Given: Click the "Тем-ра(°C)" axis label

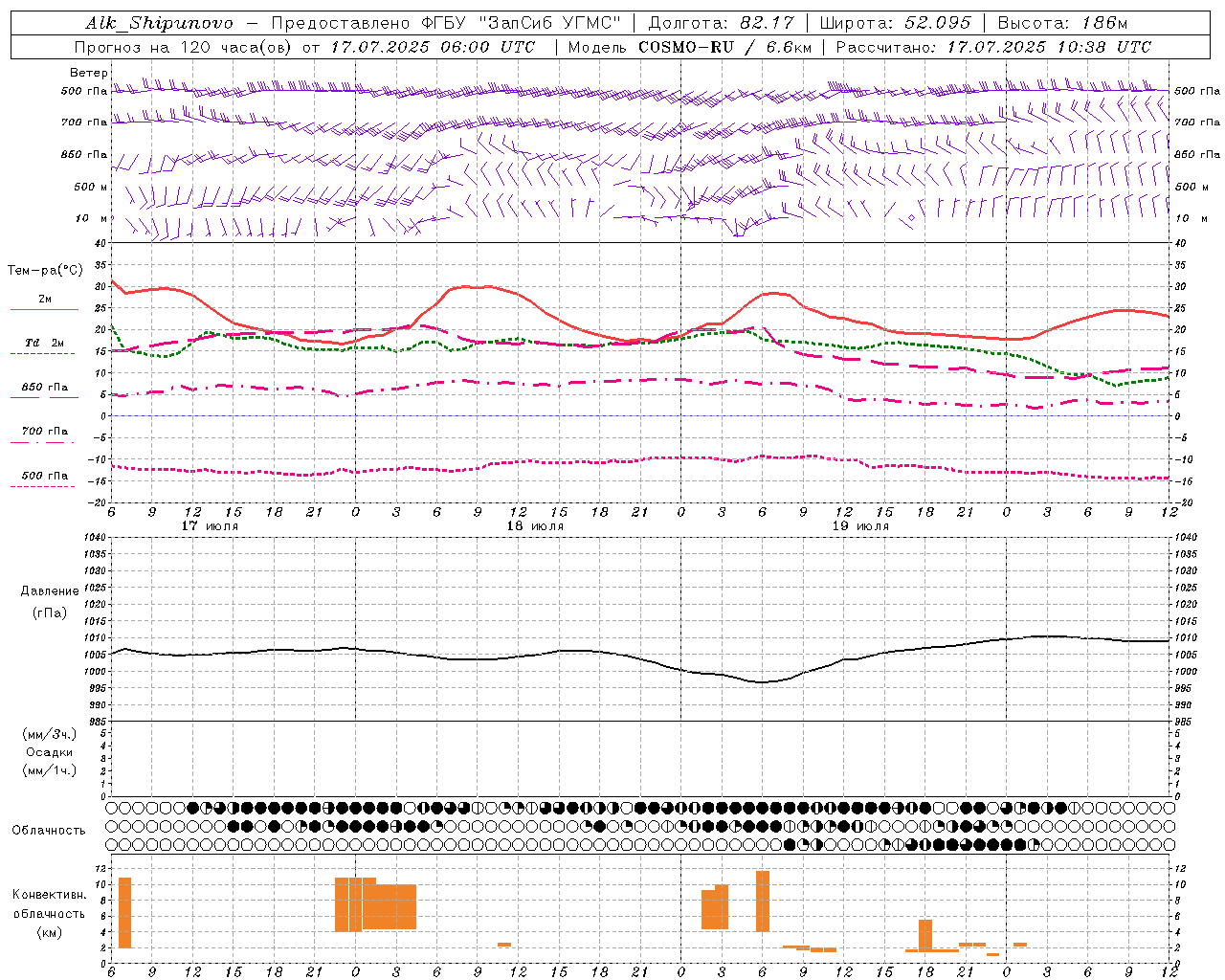Looking at the screenshot, I should [45, 271].
